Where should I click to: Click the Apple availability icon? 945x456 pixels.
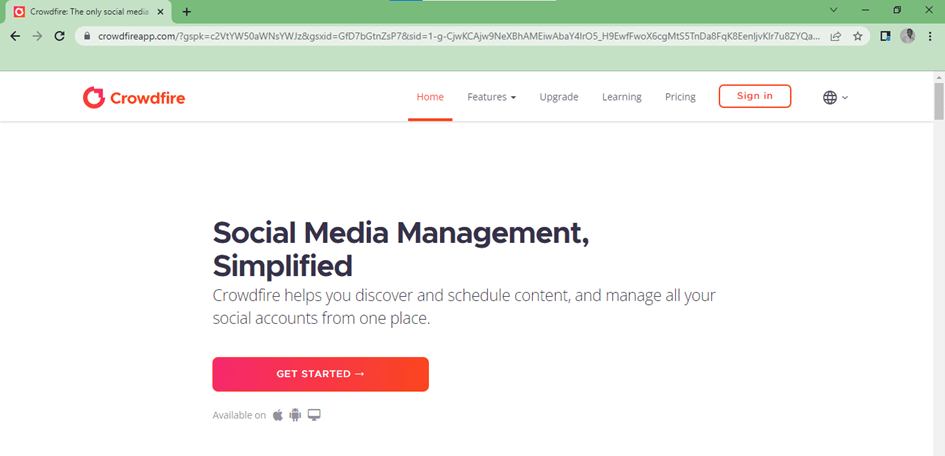click(x=278, y=415)
